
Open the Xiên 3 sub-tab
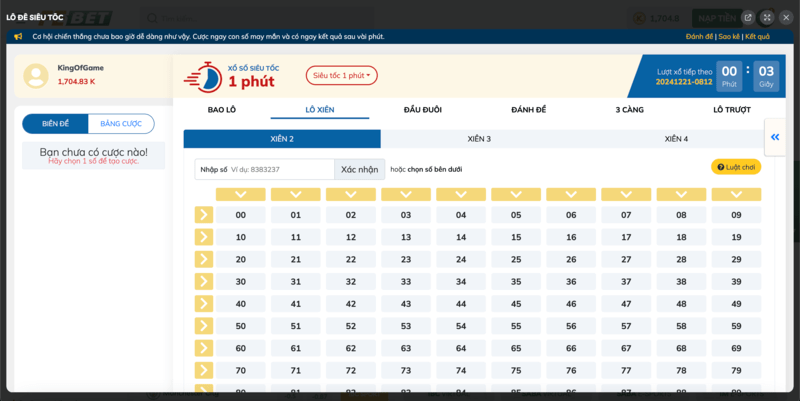click(479, 139)
